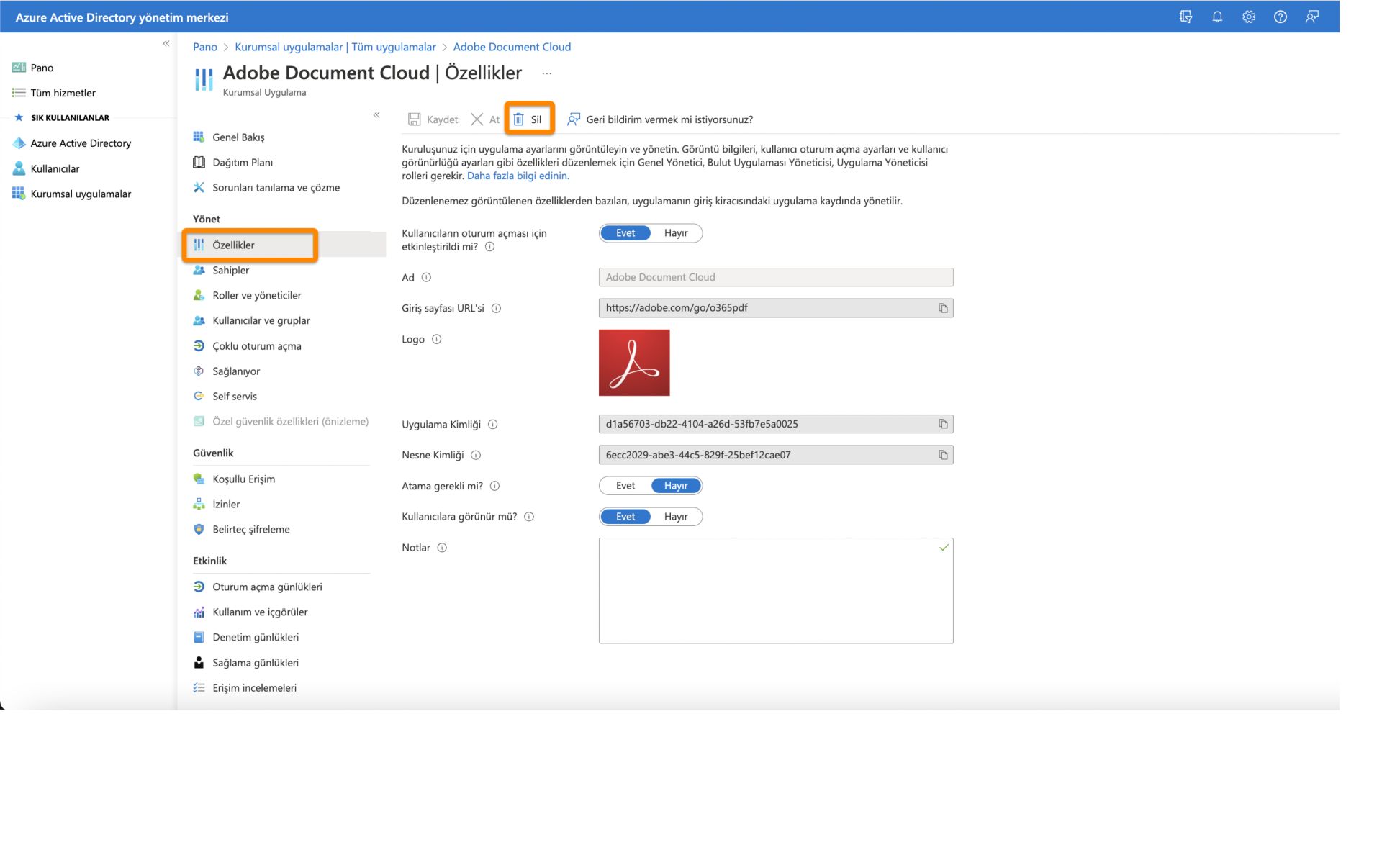
Task: Click Adobe Document Cloud breadcrumb link
Action: (x=512, y=47)
